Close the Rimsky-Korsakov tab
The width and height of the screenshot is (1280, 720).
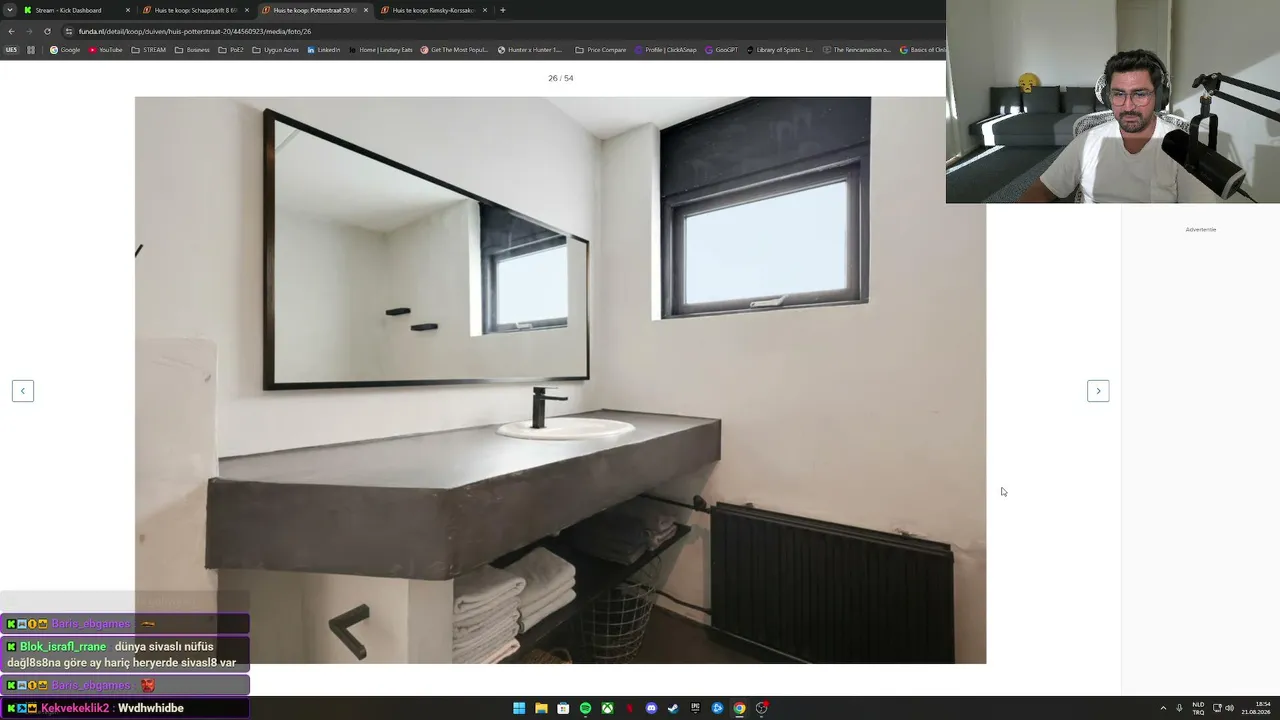[485, 10]
